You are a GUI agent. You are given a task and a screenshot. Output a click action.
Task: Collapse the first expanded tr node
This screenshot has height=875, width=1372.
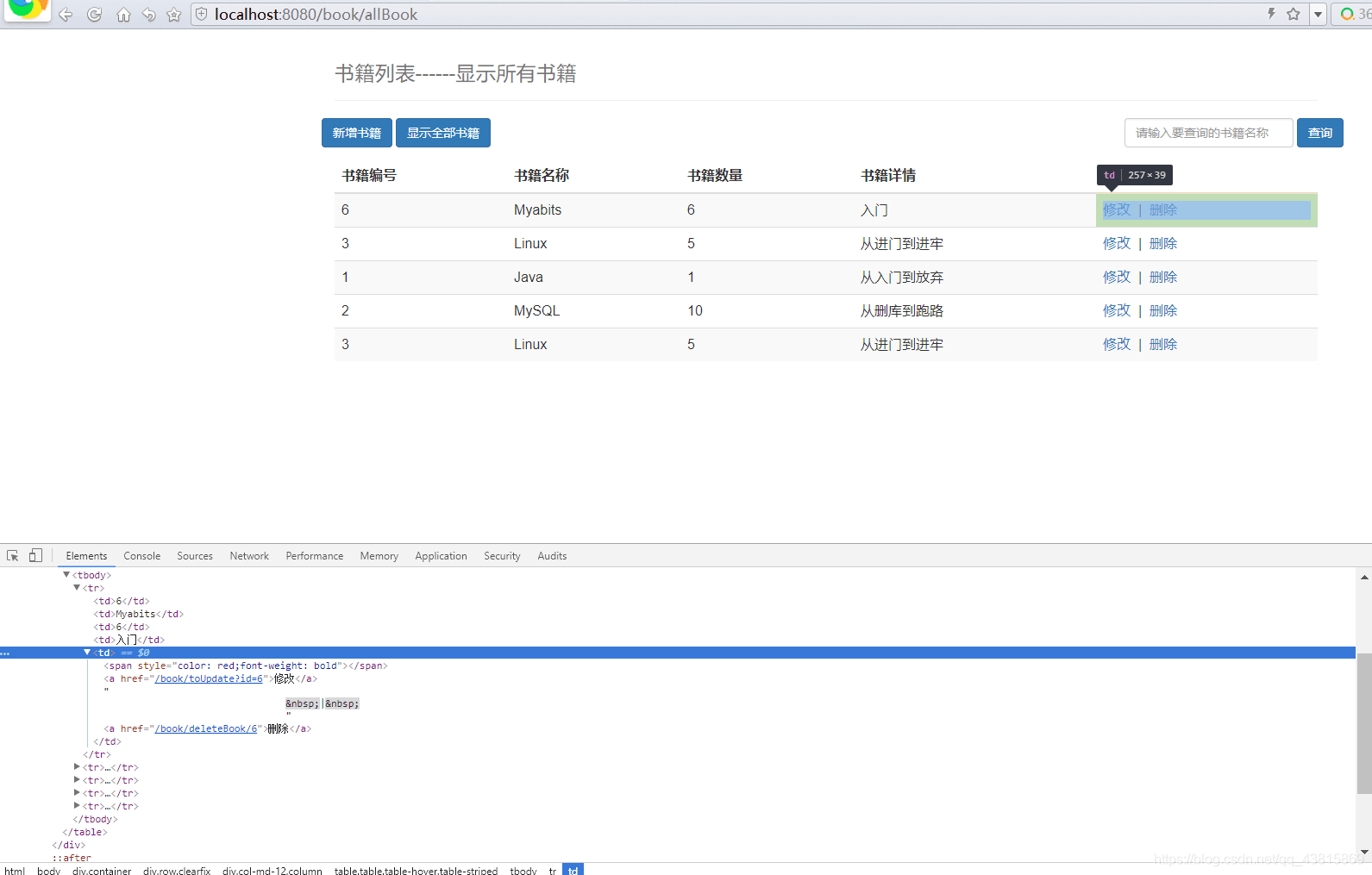(77, 587)
